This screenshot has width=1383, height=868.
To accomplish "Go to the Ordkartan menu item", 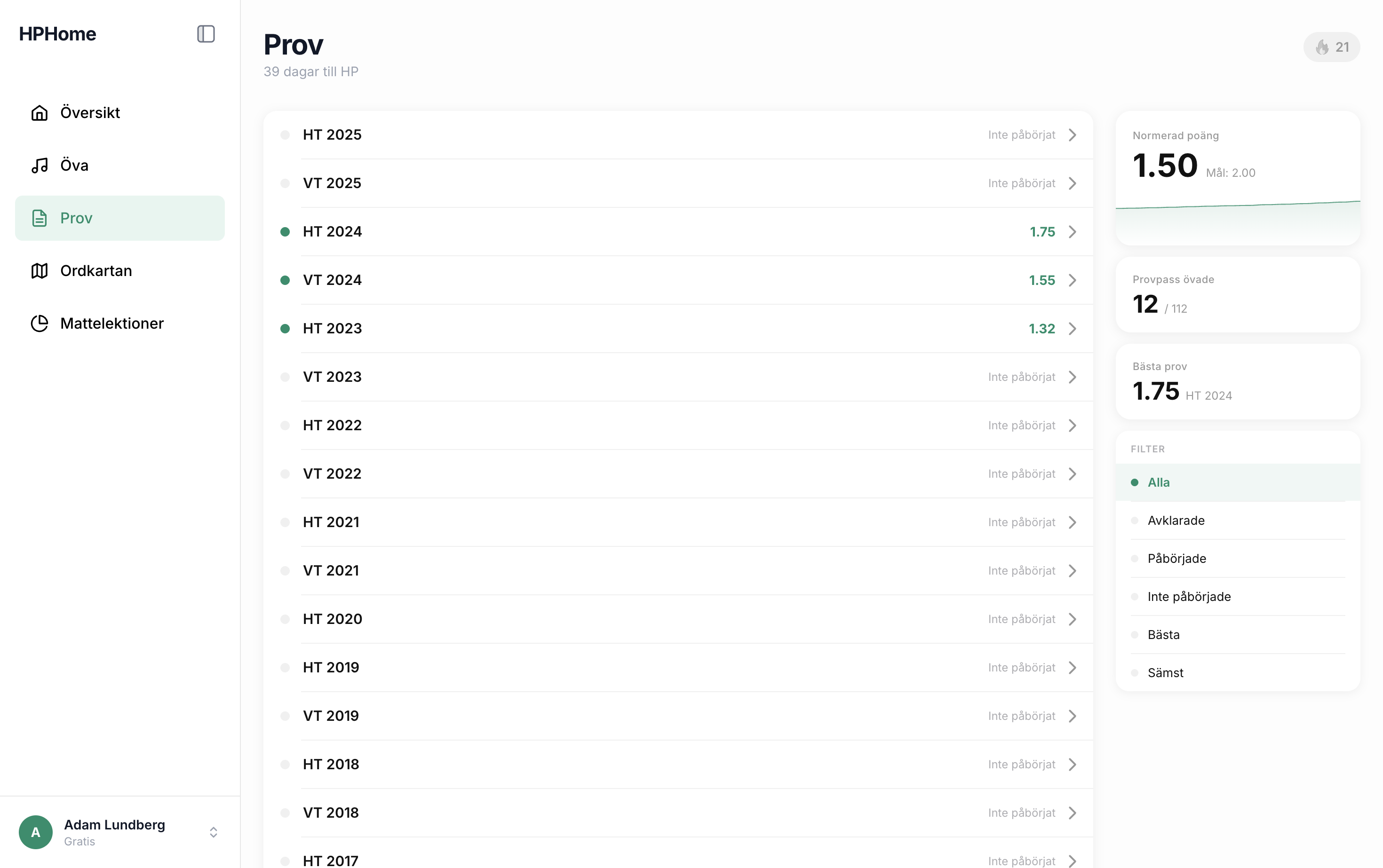I will [x=96, y=271].
